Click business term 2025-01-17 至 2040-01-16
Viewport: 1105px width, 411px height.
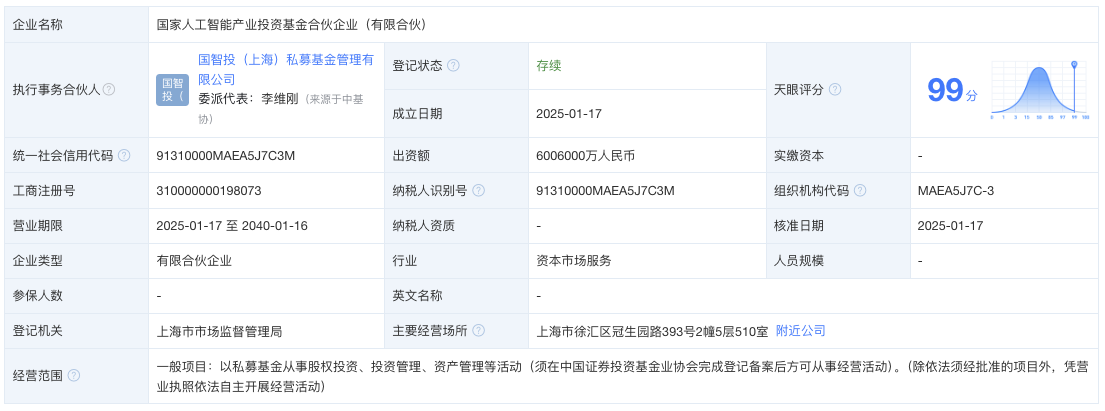[232, 226]
